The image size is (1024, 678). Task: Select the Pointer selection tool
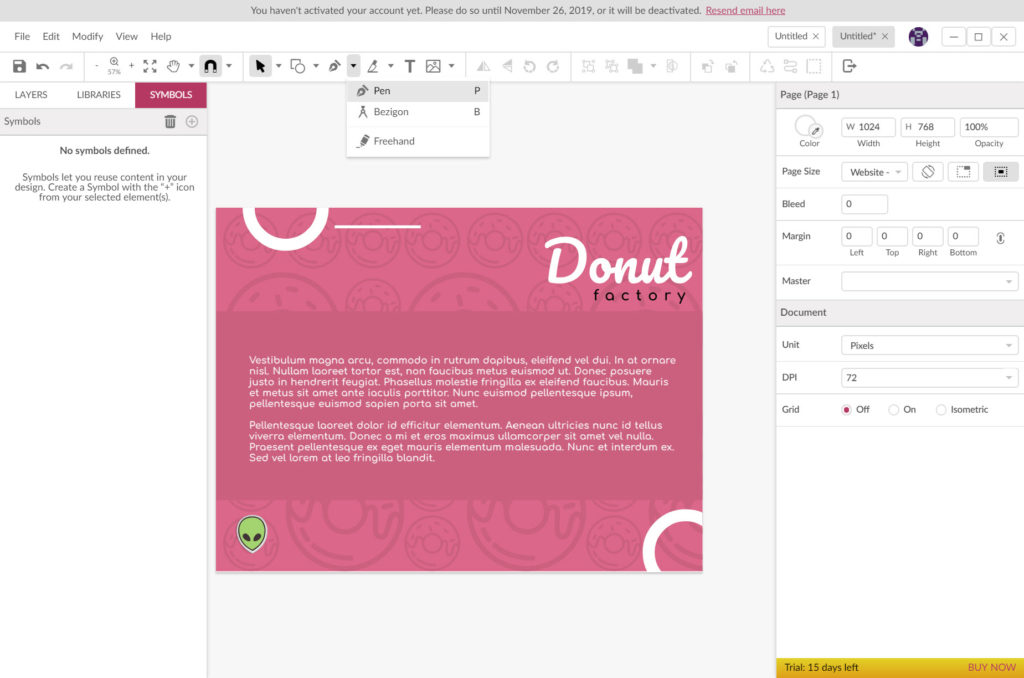tap(260, 66)
